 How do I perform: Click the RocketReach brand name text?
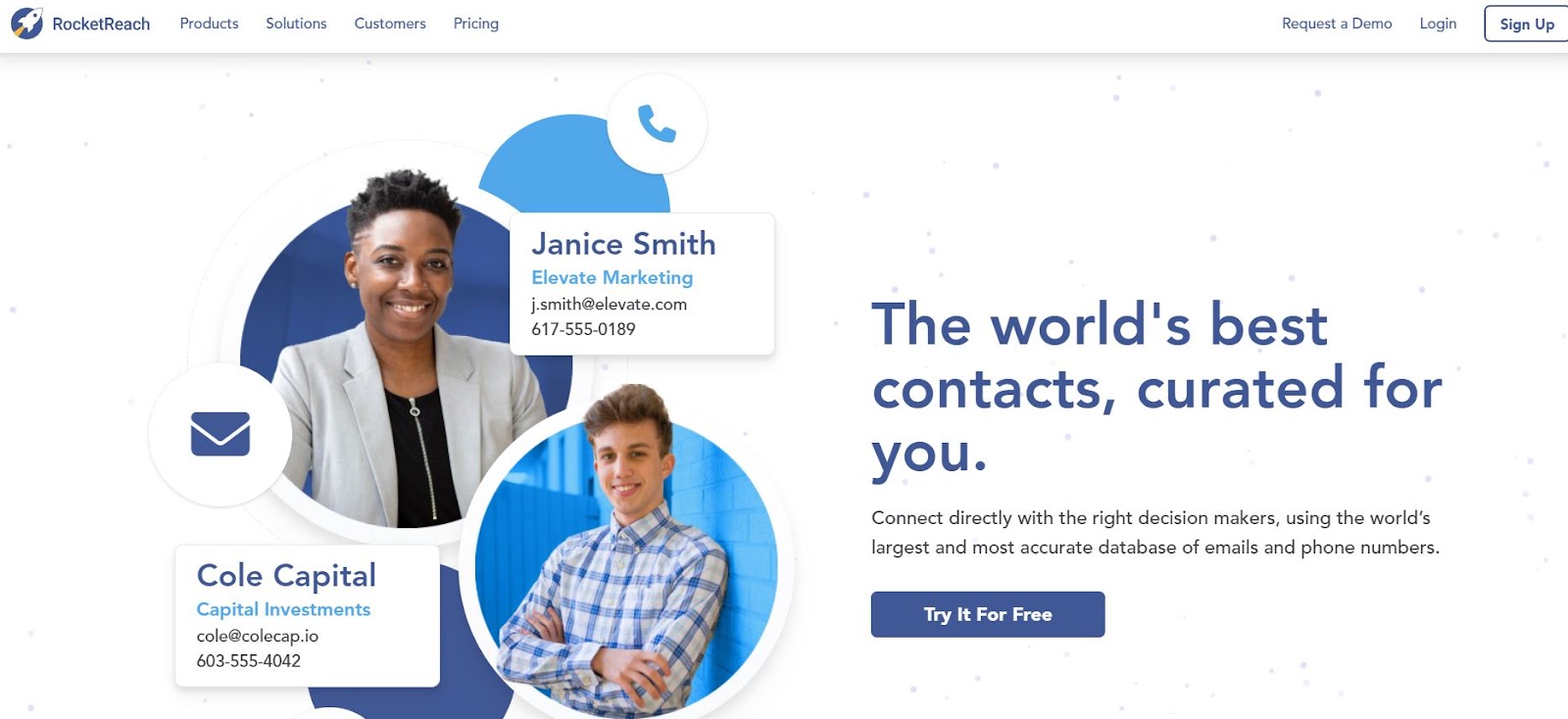[101, 24]
